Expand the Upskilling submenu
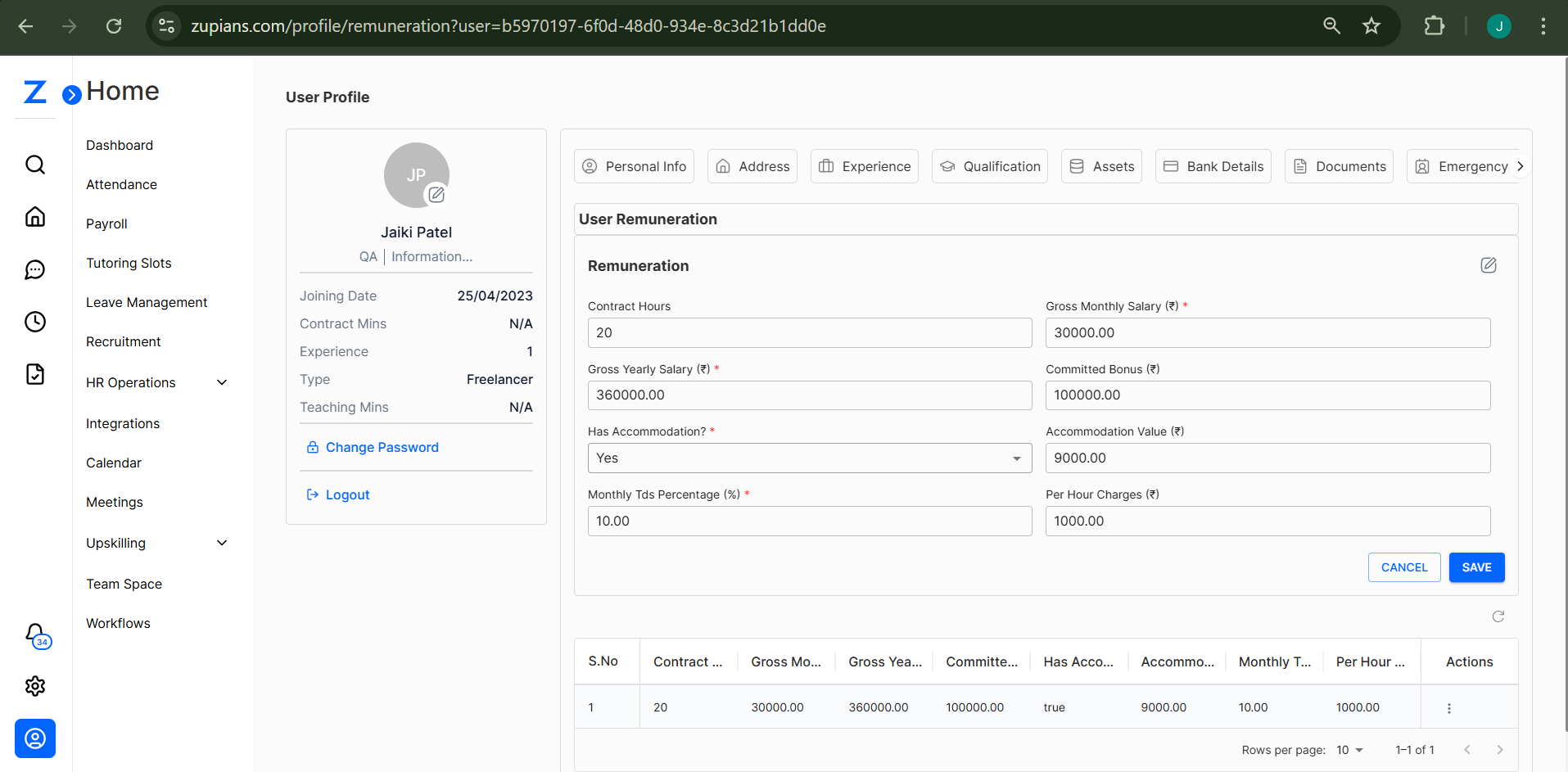1568x772 pixels. [x=221, y=543]
